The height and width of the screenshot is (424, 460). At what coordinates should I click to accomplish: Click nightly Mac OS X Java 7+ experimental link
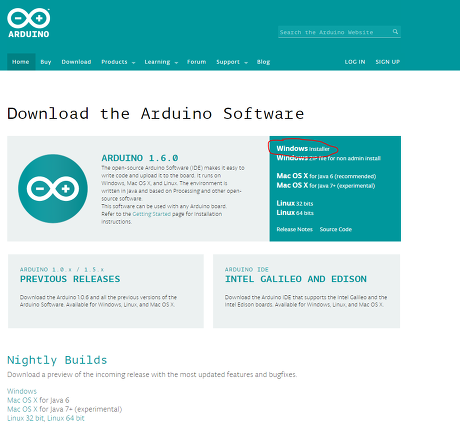tap(64, 409)
